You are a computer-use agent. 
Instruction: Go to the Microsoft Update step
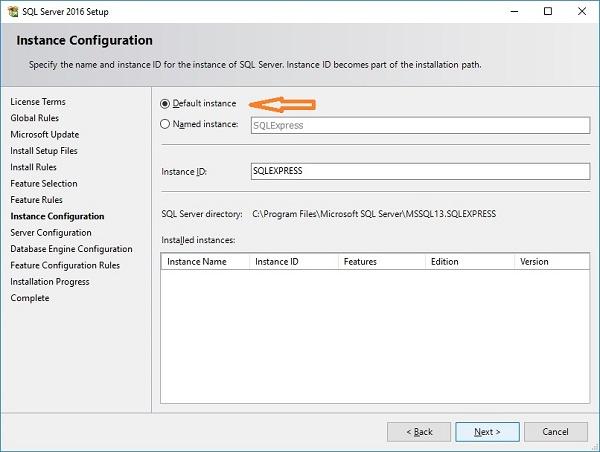tap(45, 134)
